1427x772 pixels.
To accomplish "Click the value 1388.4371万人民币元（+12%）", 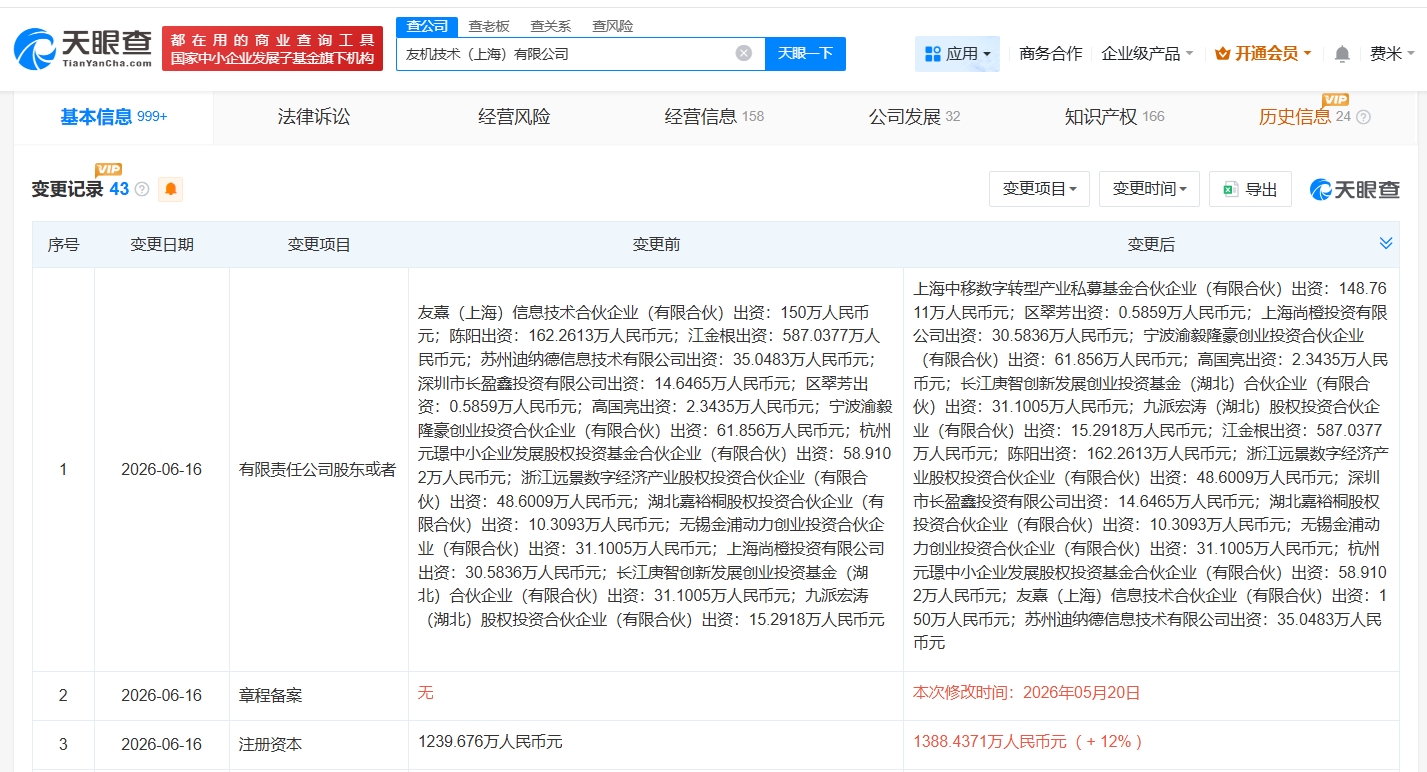I will coord(1027,742).
